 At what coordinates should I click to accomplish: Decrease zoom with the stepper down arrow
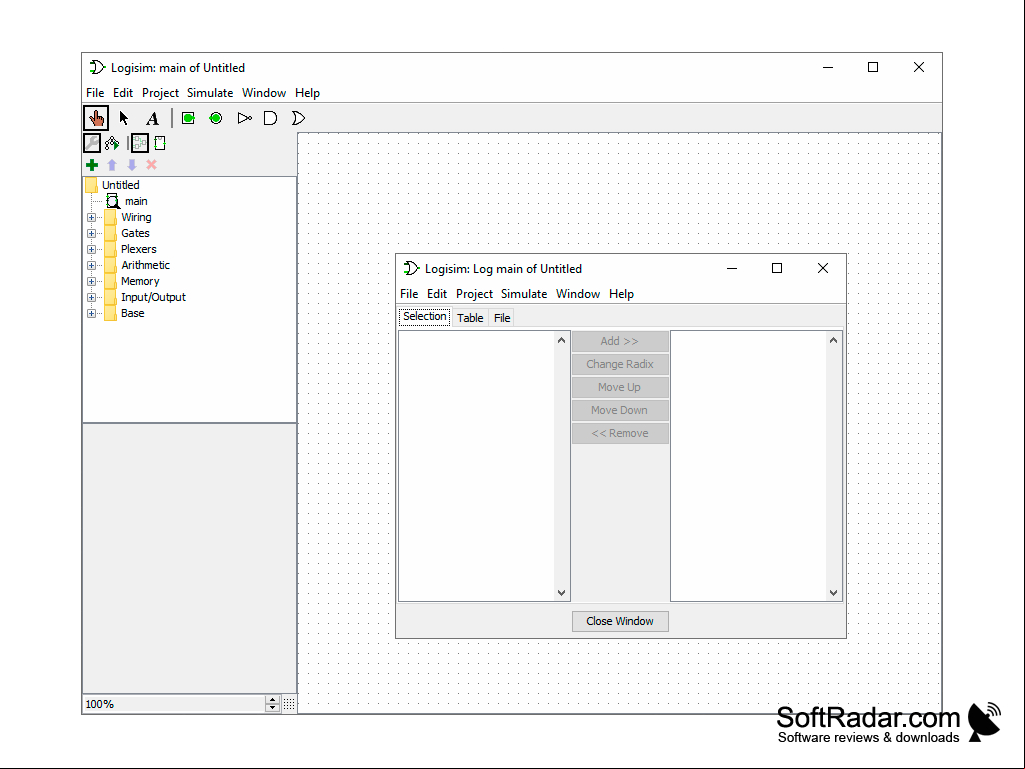coord(273,708)
